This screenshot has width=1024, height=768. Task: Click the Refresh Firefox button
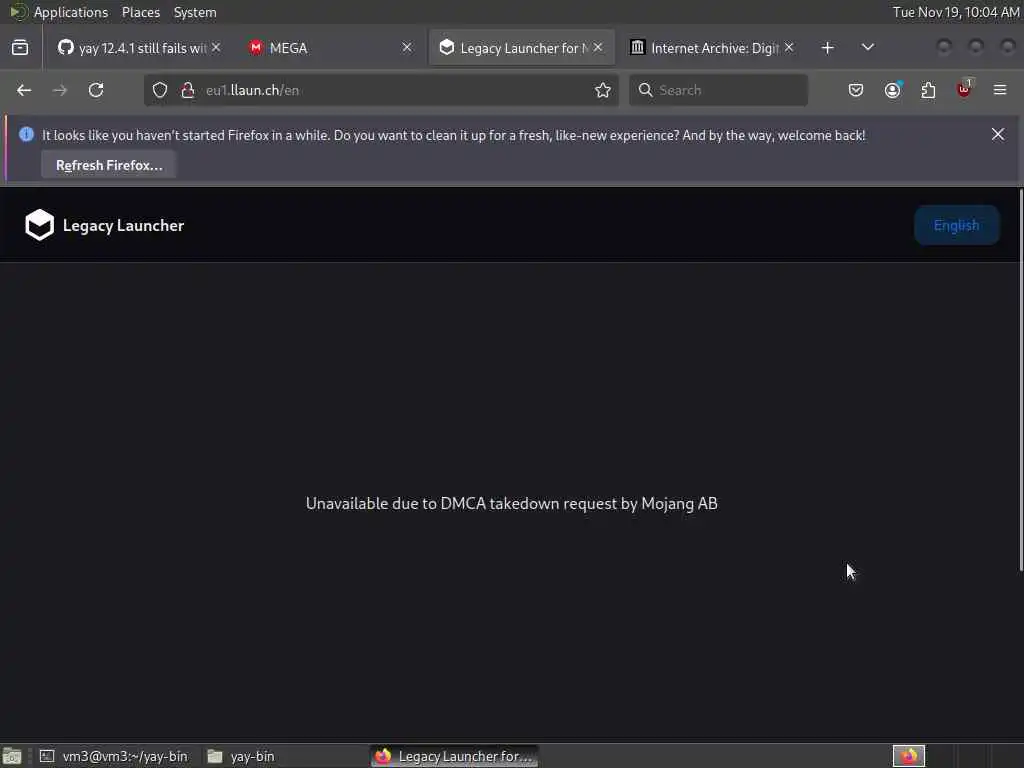(x=109, y=165)
